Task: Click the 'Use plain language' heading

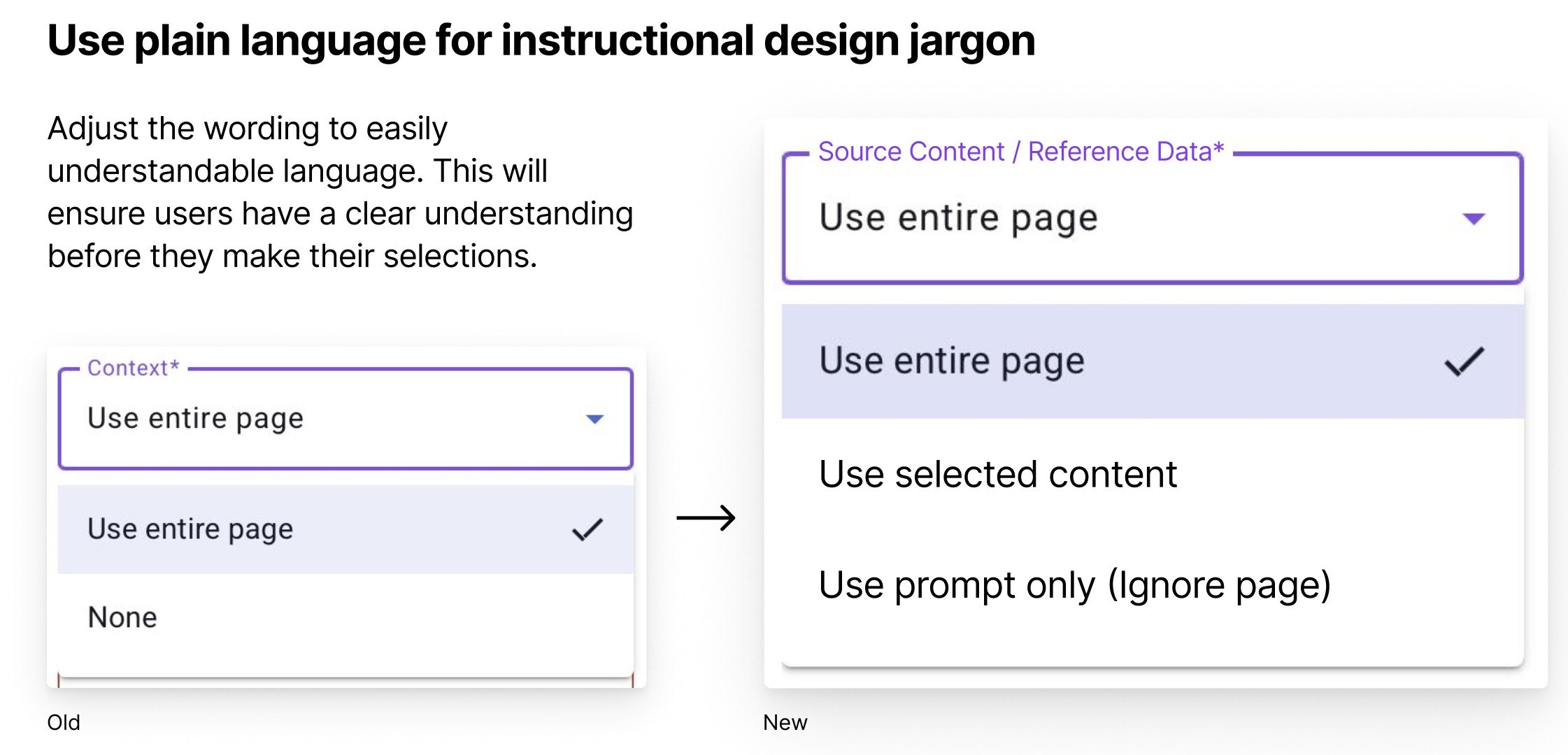Action: [x=541, y=41]
